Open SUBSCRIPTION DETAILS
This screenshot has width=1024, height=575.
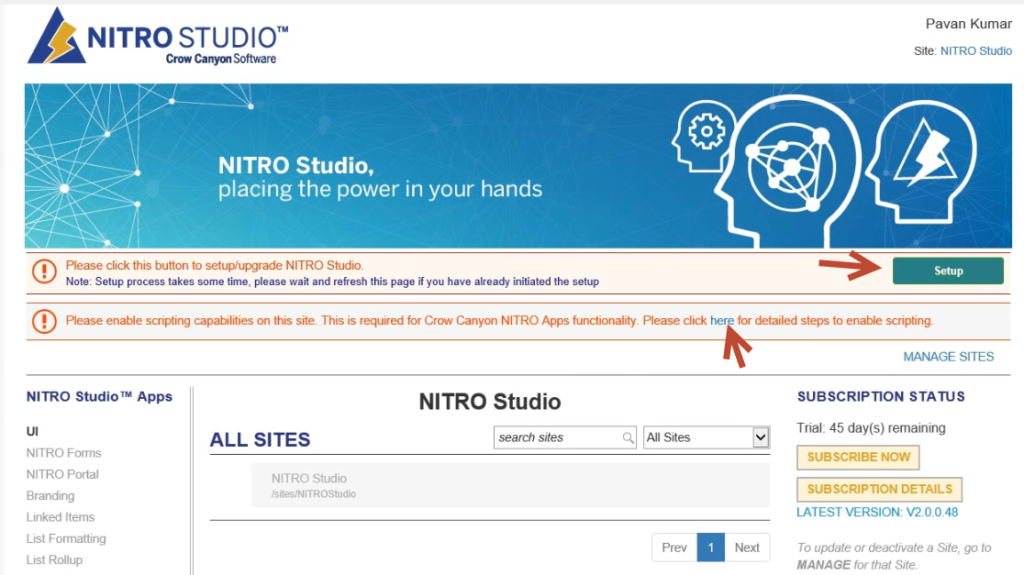pos(879,489)
